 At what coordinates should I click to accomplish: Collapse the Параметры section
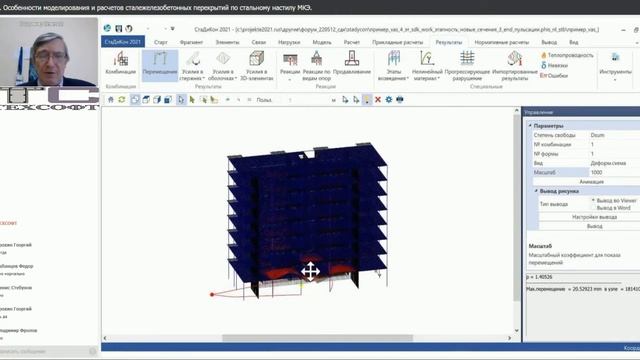530,126
